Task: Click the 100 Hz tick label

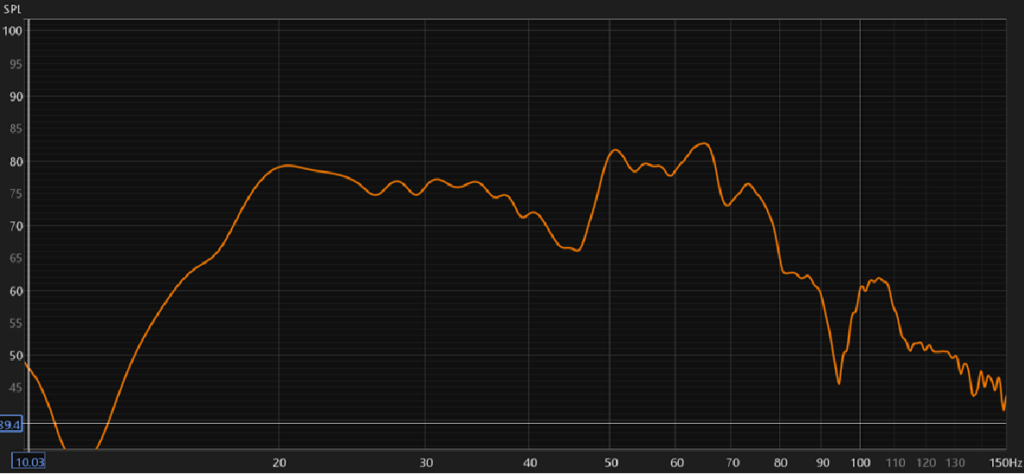Action: [x=860, y=462]
